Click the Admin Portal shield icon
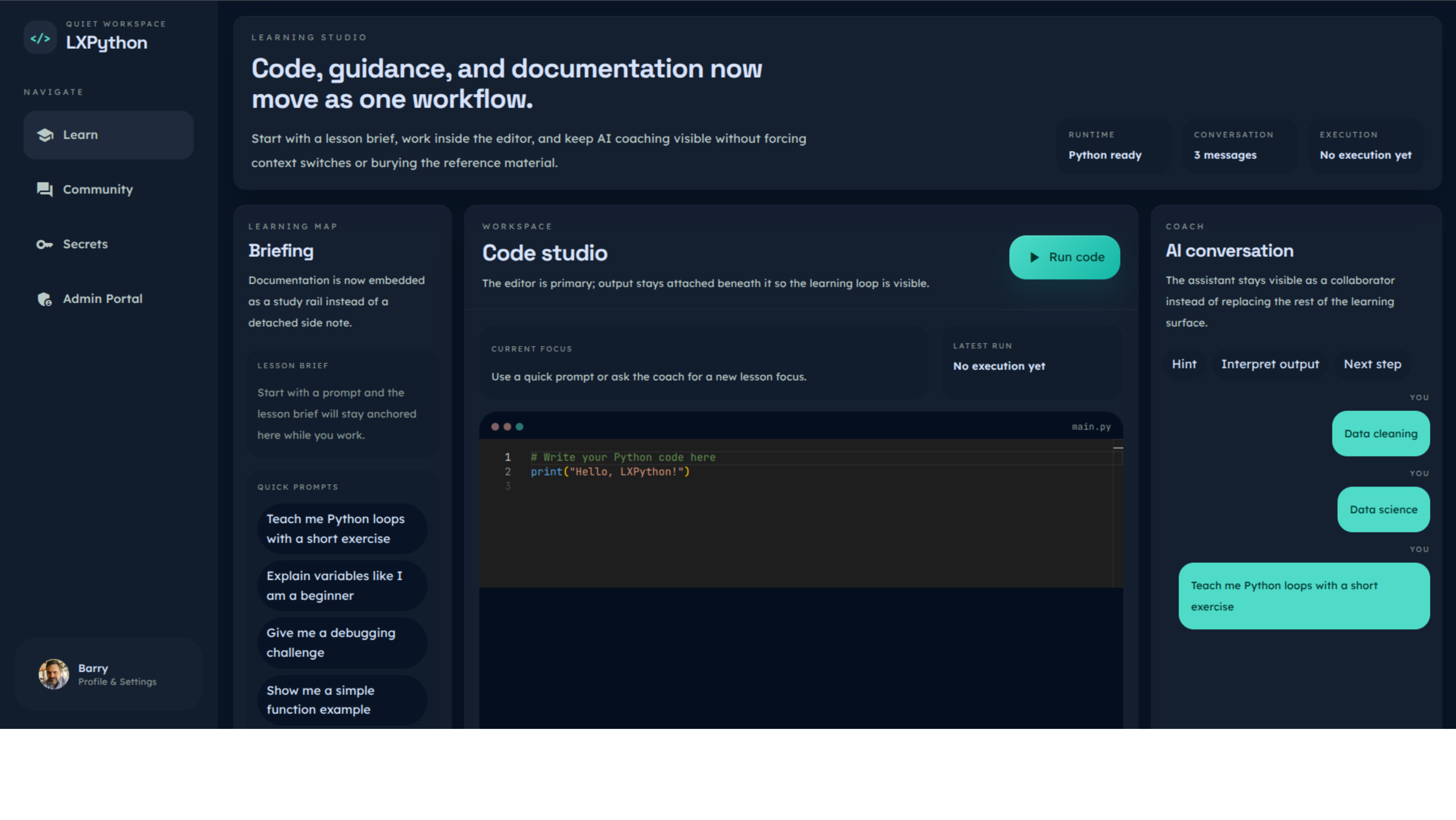Screen dimensions: 1456x820 coord(45,299)
